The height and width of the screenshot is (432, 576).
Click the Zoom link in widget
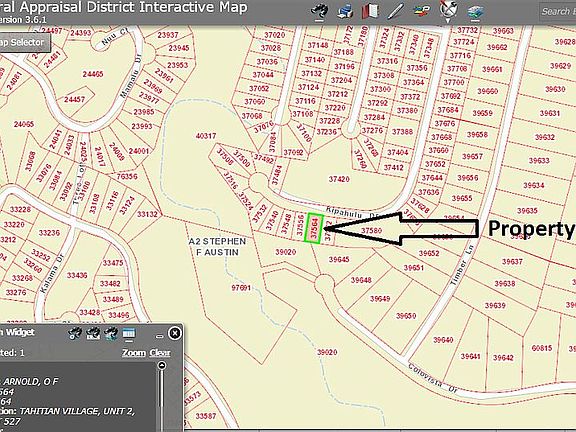(x=133, y=353)
